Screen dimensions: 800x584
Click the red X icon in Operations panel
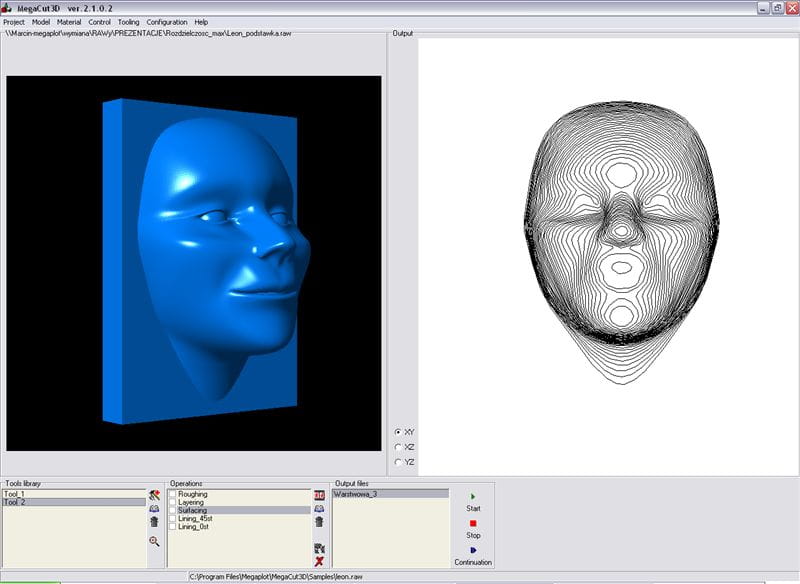pos(319,562)
